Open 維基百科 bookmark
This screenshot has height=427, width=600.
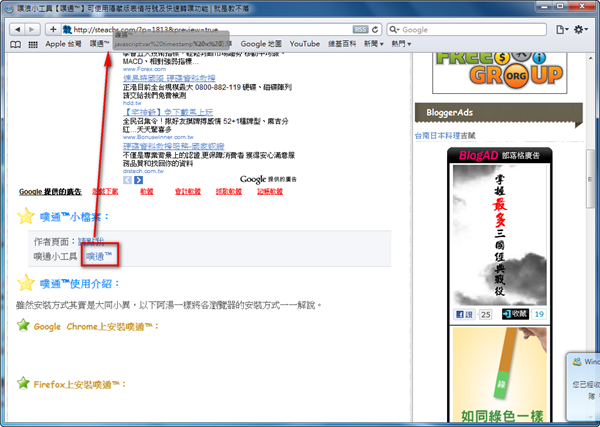[x=342, y=44]
